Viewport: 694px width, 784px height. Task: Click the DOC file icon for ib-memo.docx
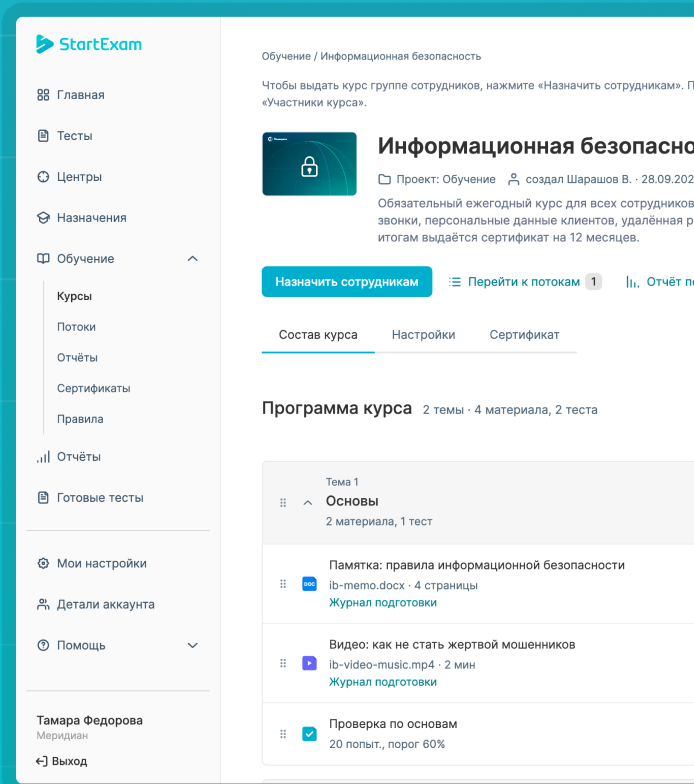point(310,584)
